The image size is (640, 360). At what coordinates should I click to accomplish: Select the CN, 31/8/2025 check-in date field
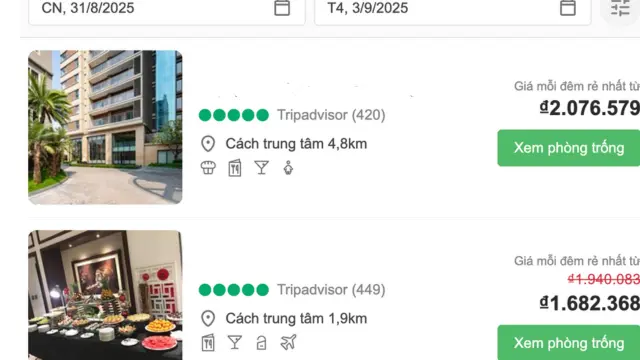[x=167, y=10]
